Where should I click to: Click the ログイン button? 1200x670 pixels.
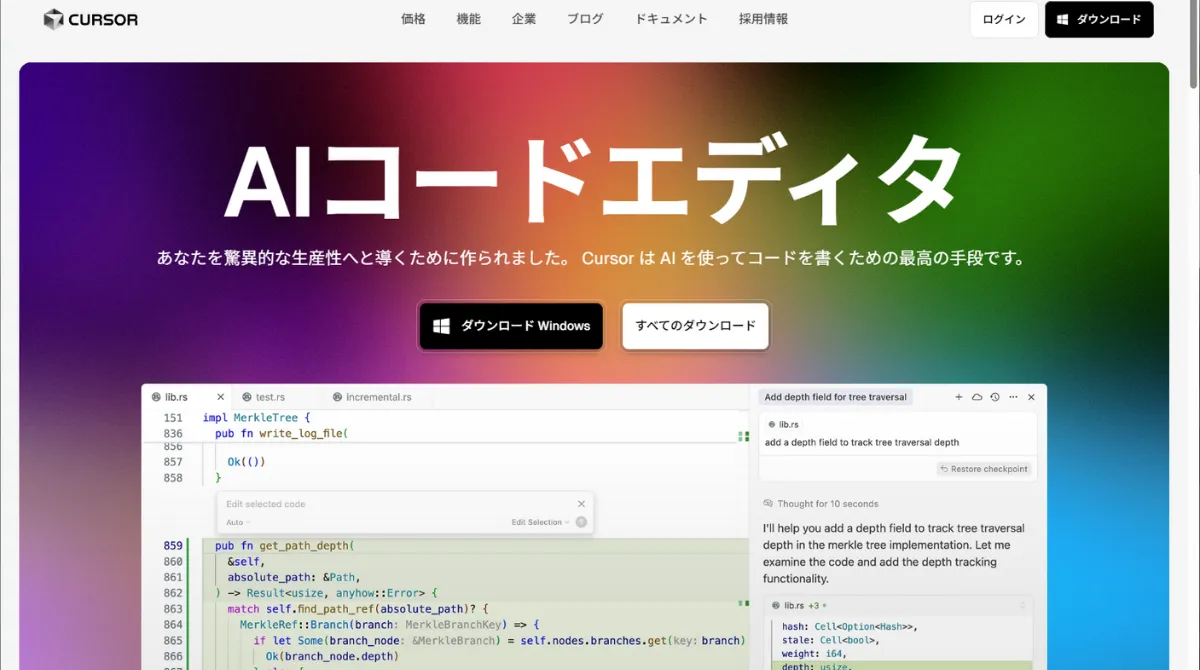click(1004, 19)
